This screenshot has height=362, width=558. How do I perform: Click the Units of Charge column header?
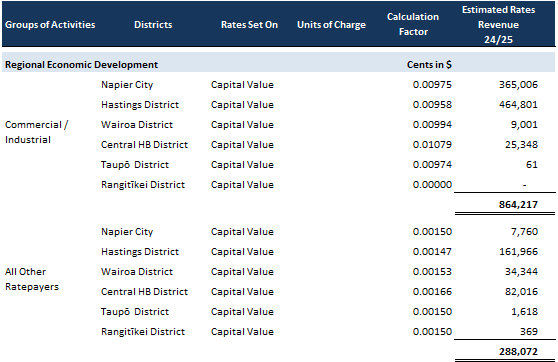click(x=331, y=25)
